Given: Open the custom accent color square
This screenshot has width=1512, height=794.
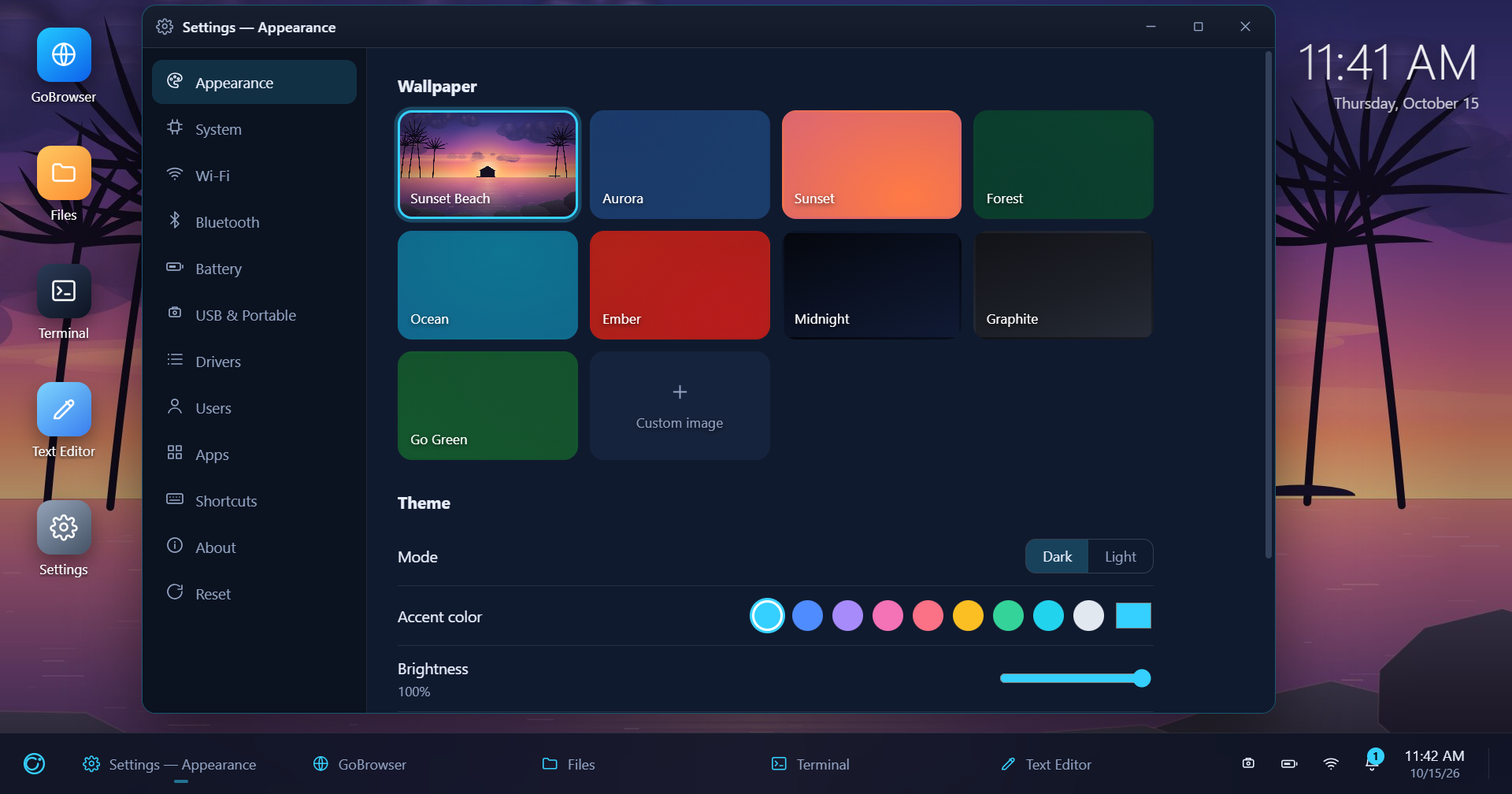Looking at the screenshot, I should pos(1133,616).
